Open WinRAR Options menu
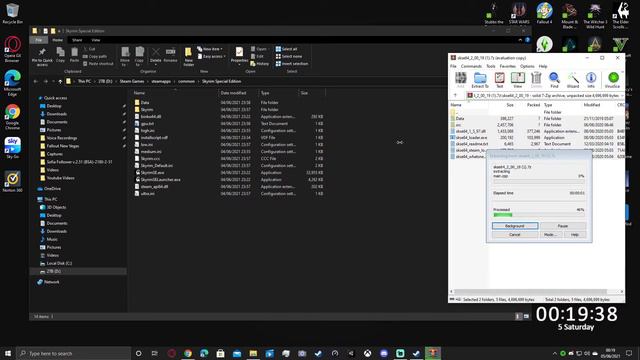 tap(527, 66)
